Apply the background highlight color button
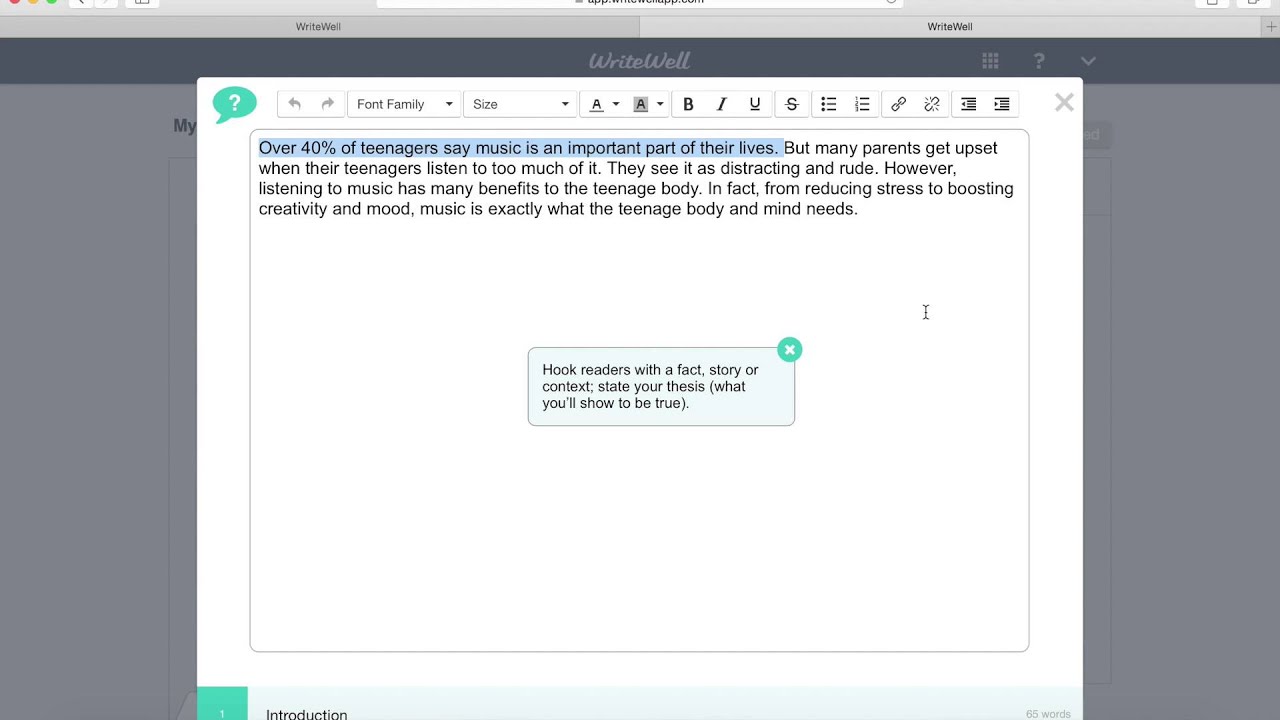1280x720 pixels. (641, 104)
